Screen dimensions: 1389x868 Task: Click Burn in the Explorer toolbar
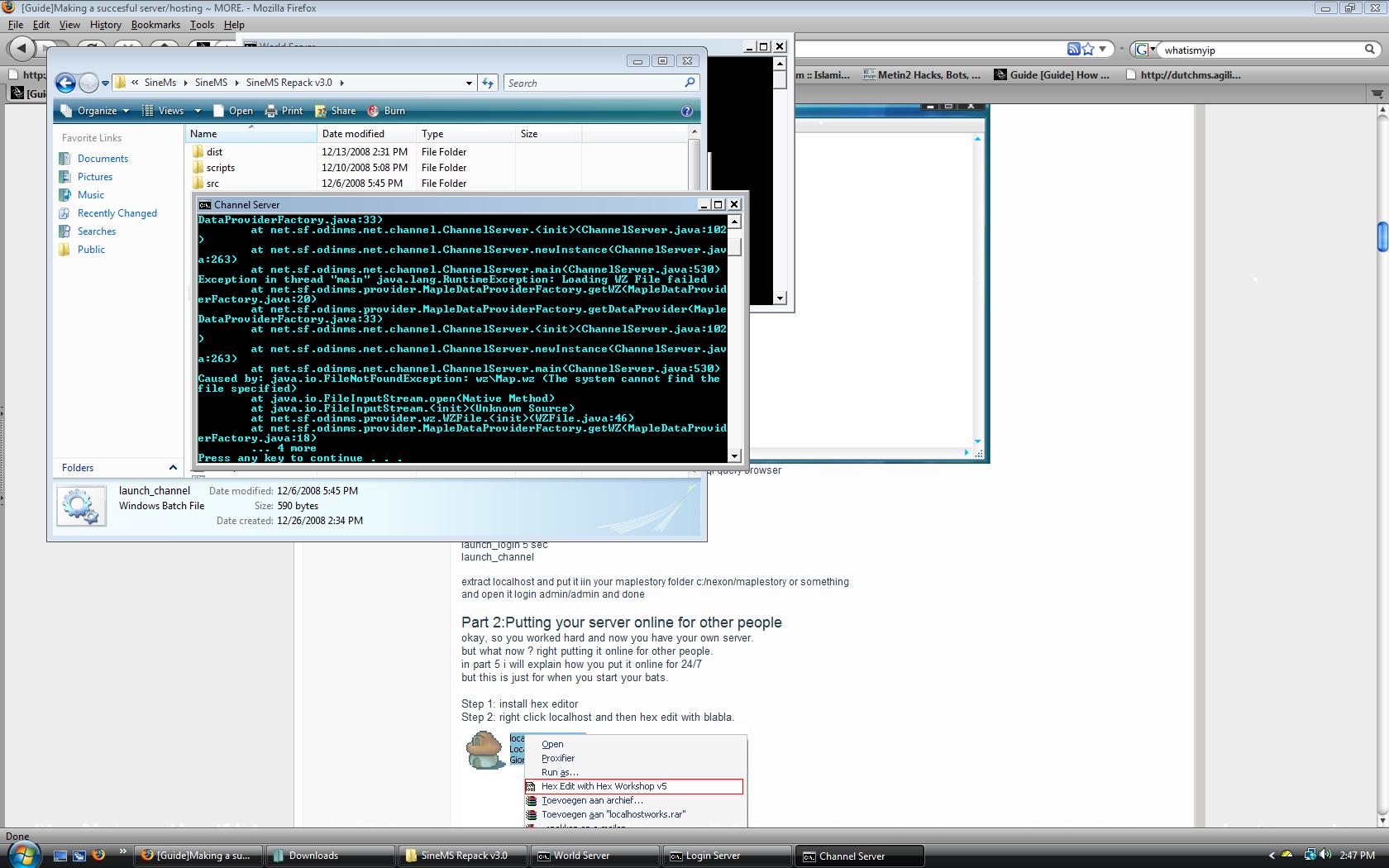click(x=386, y=111)
